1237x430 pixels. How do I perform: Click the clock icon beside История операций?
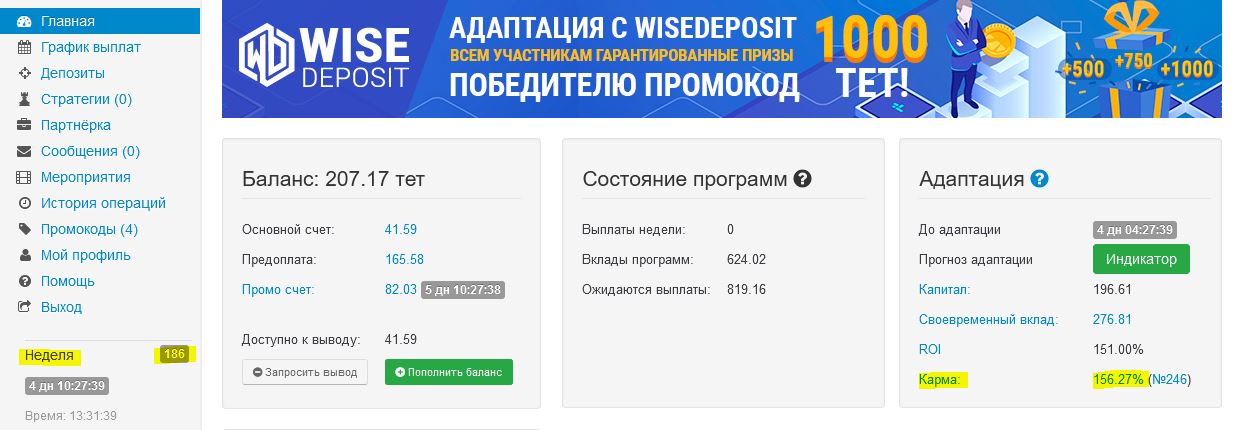[x=25, y=203]
